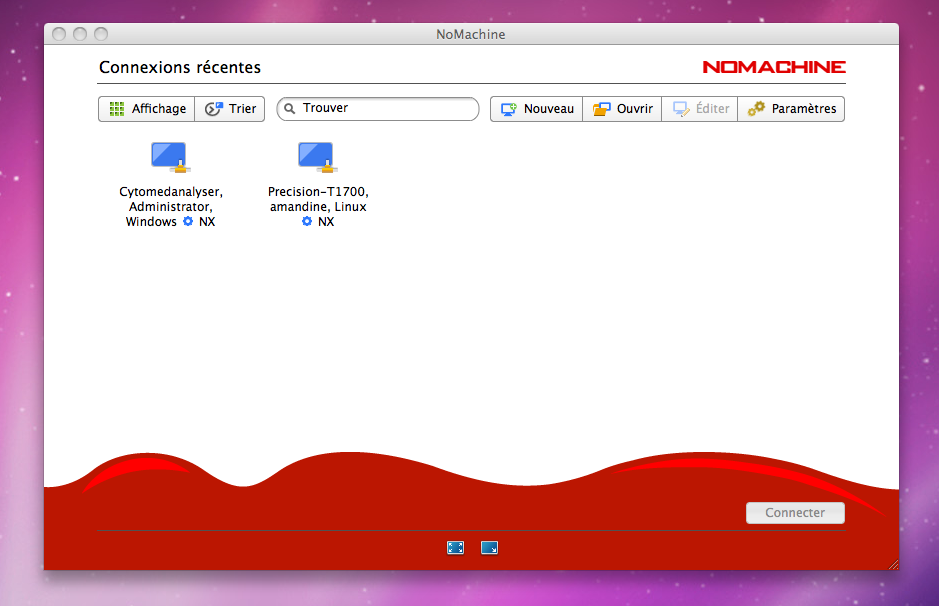Screen dimensions: 939x606
Task: Select the Cytomedanalyser connection icon
Action: 170,157
